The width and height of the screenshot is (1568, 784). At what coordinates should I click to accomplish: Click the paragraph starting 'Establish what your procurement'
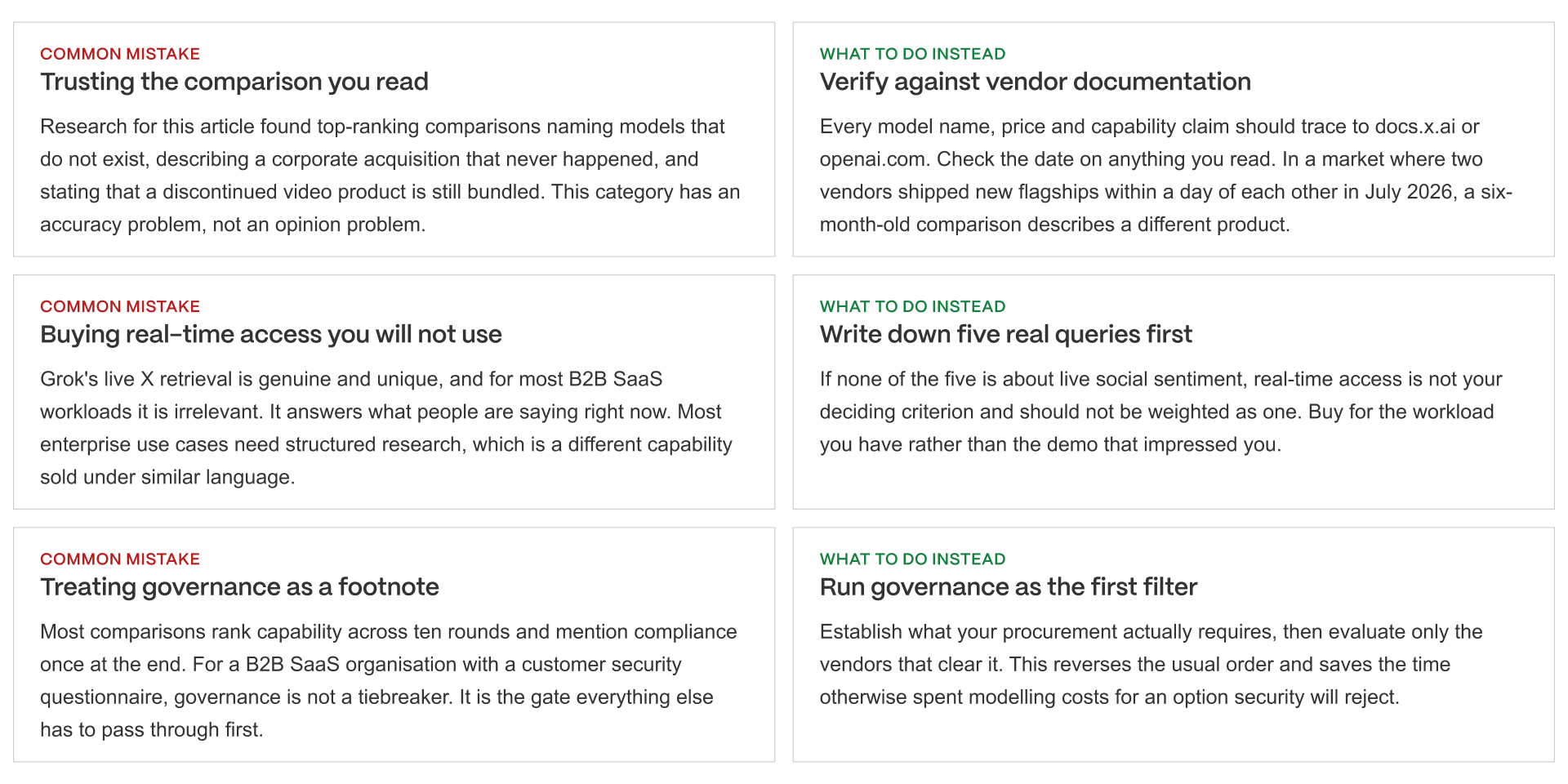click(x=1151, y=664)
